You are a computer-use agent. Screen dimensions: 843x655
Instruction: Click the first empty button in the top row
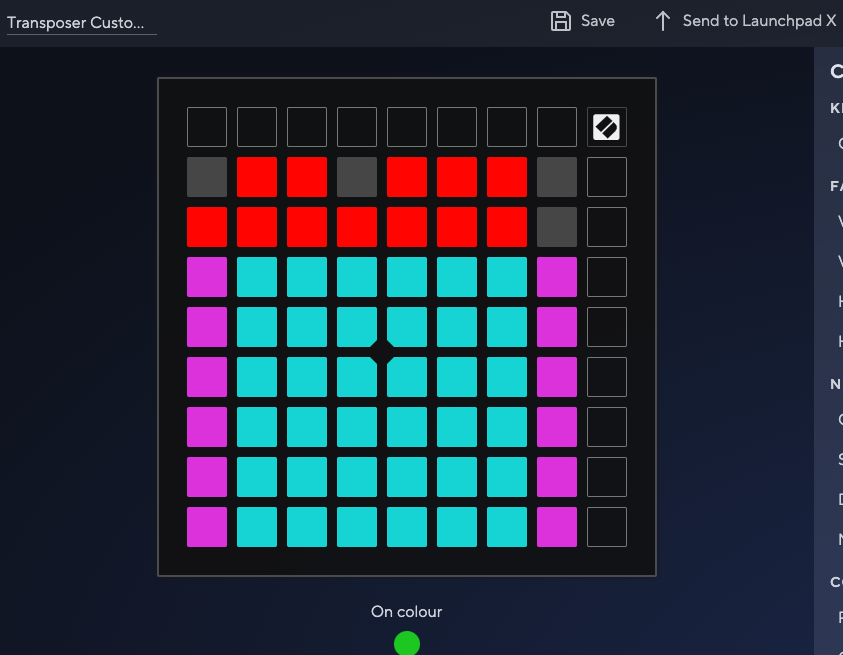click(x=207, y=127)
